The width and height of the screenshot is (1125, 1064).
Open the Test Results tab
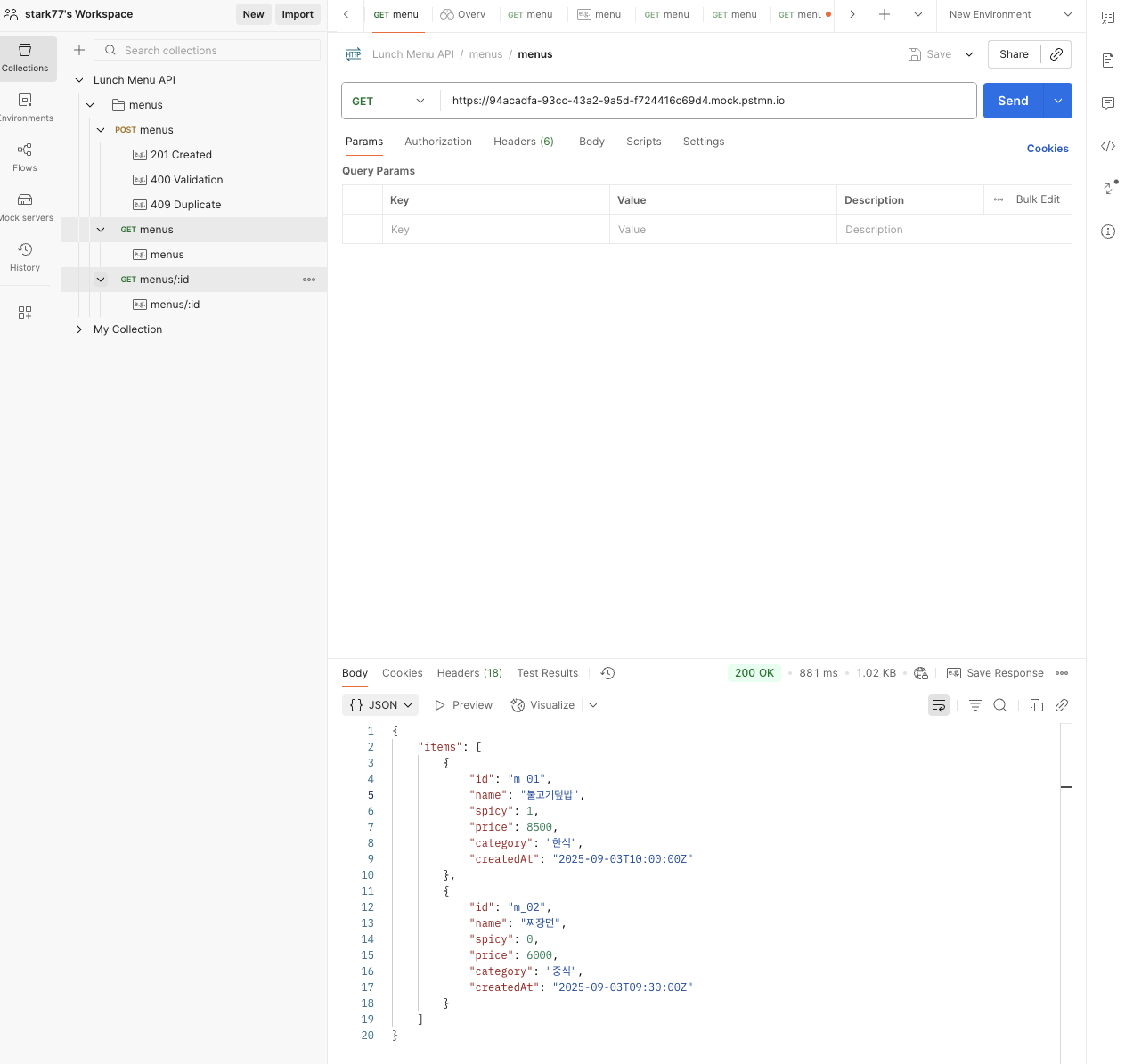548,673
